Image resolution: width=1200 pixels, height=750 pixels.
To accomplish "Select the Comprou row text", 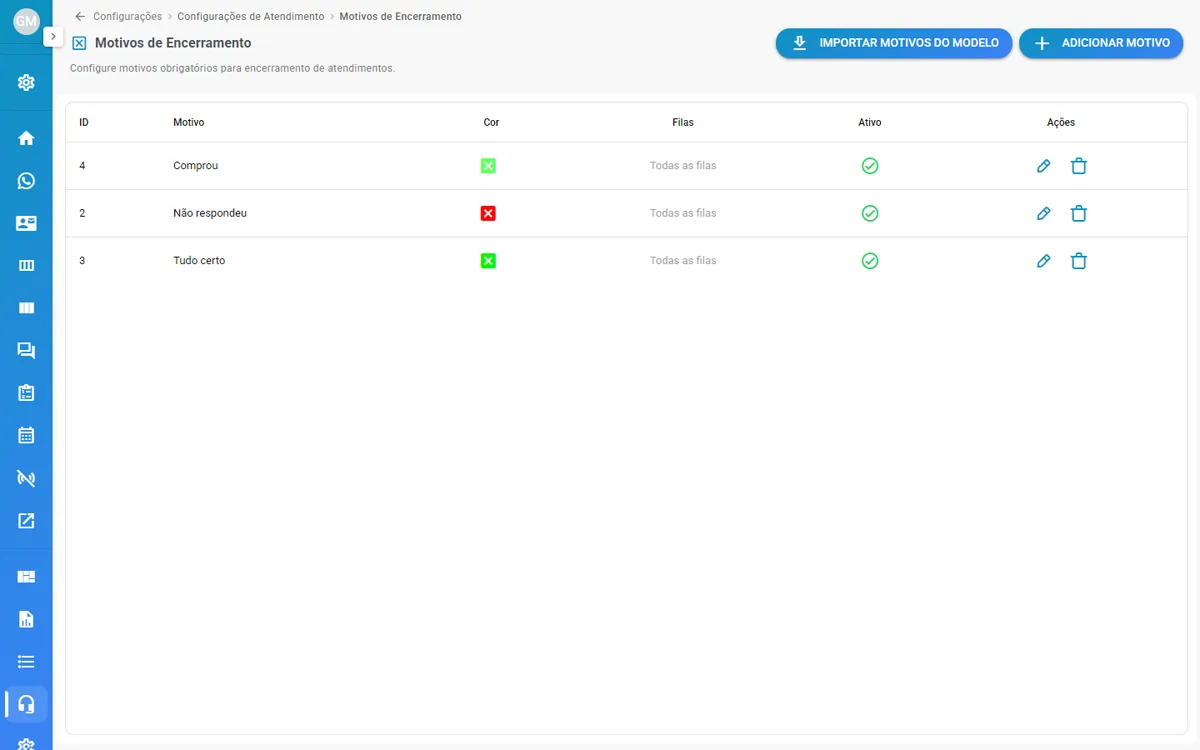I will pos(196,166).
